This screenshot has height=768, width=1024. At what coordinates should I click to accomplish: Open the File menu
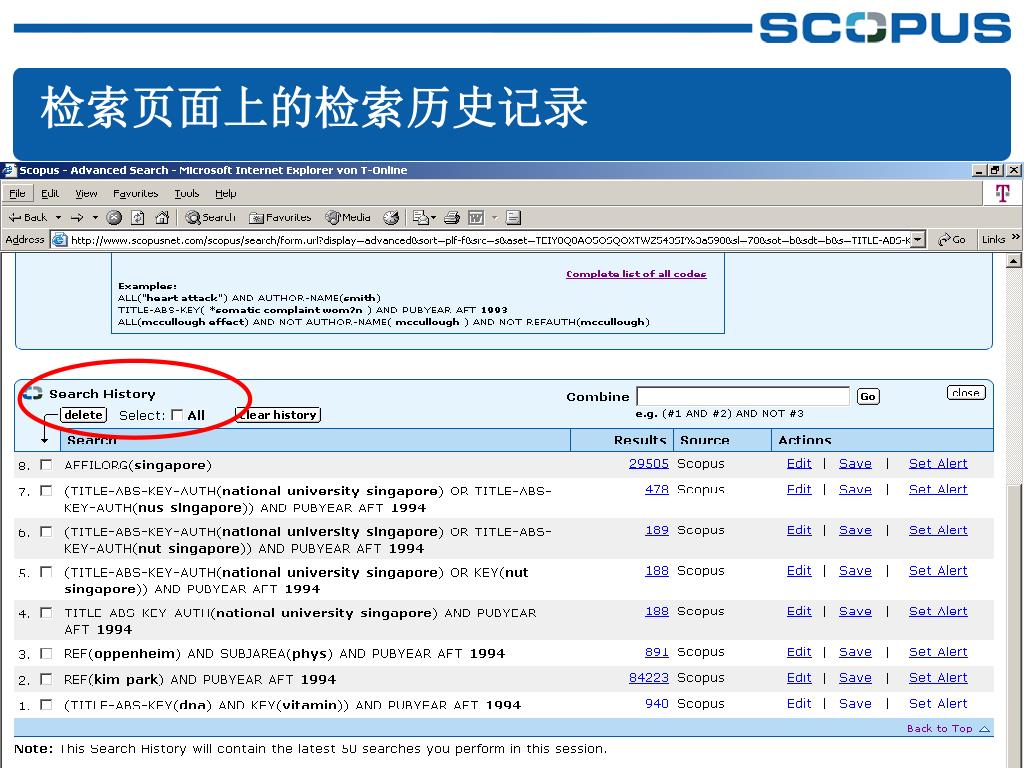coord(17,193)
